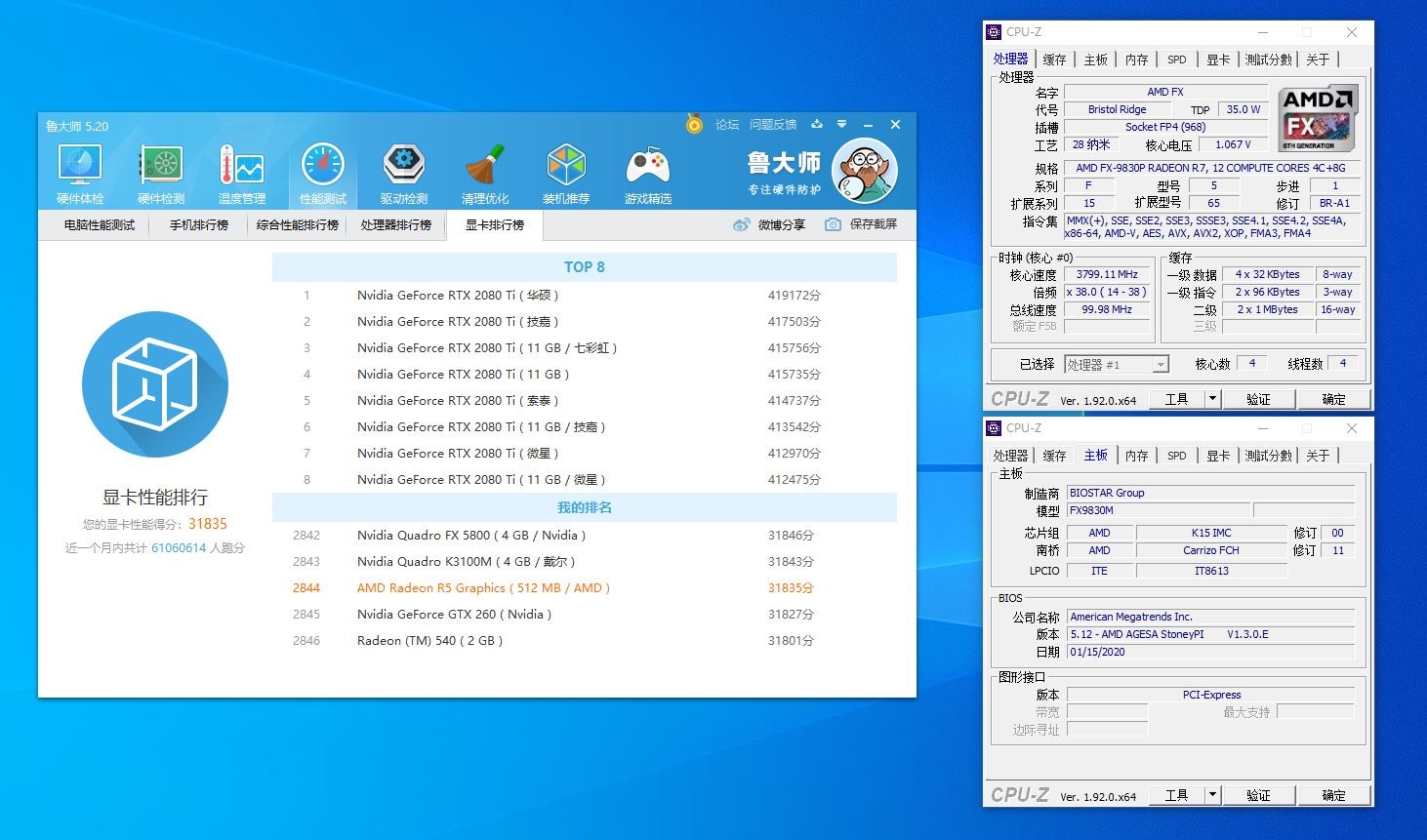This screenshot has width=1427, height=840.
Task: Open 测試分數 tab in upper CPU-Z window
Action: (x=1268, y=60)
